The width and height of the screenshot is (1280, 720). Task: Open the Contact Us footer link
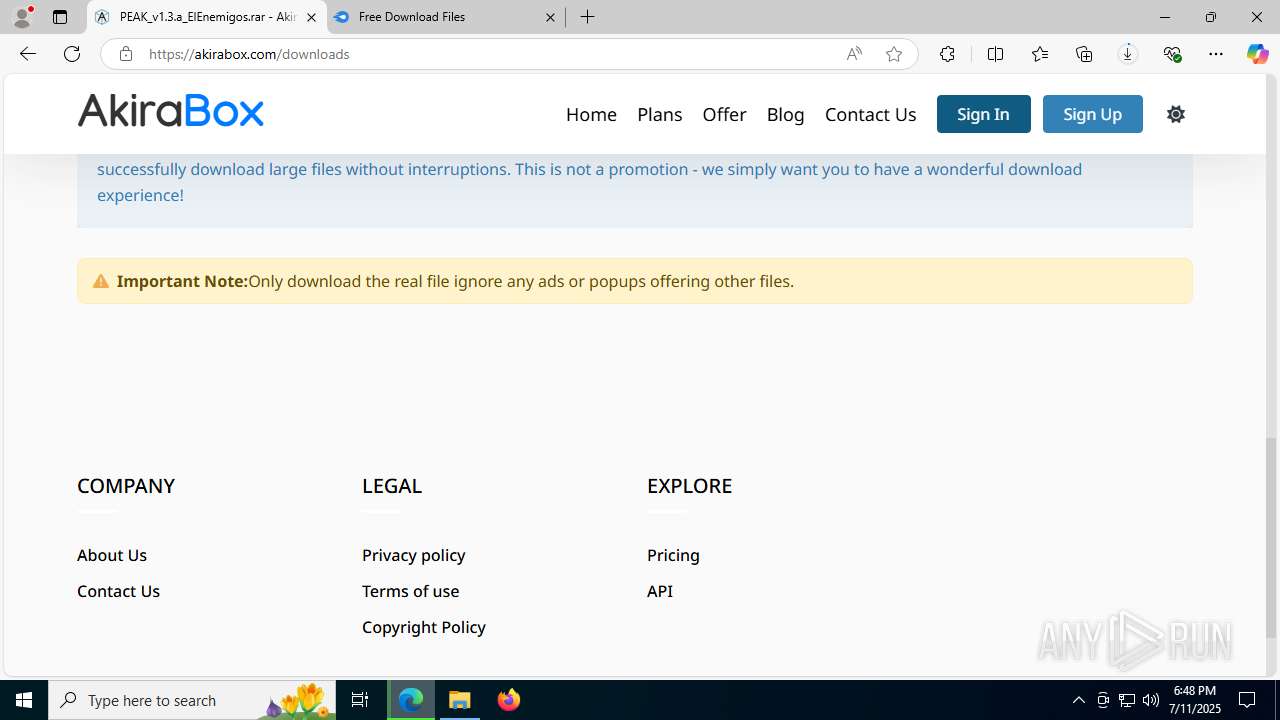118,591
